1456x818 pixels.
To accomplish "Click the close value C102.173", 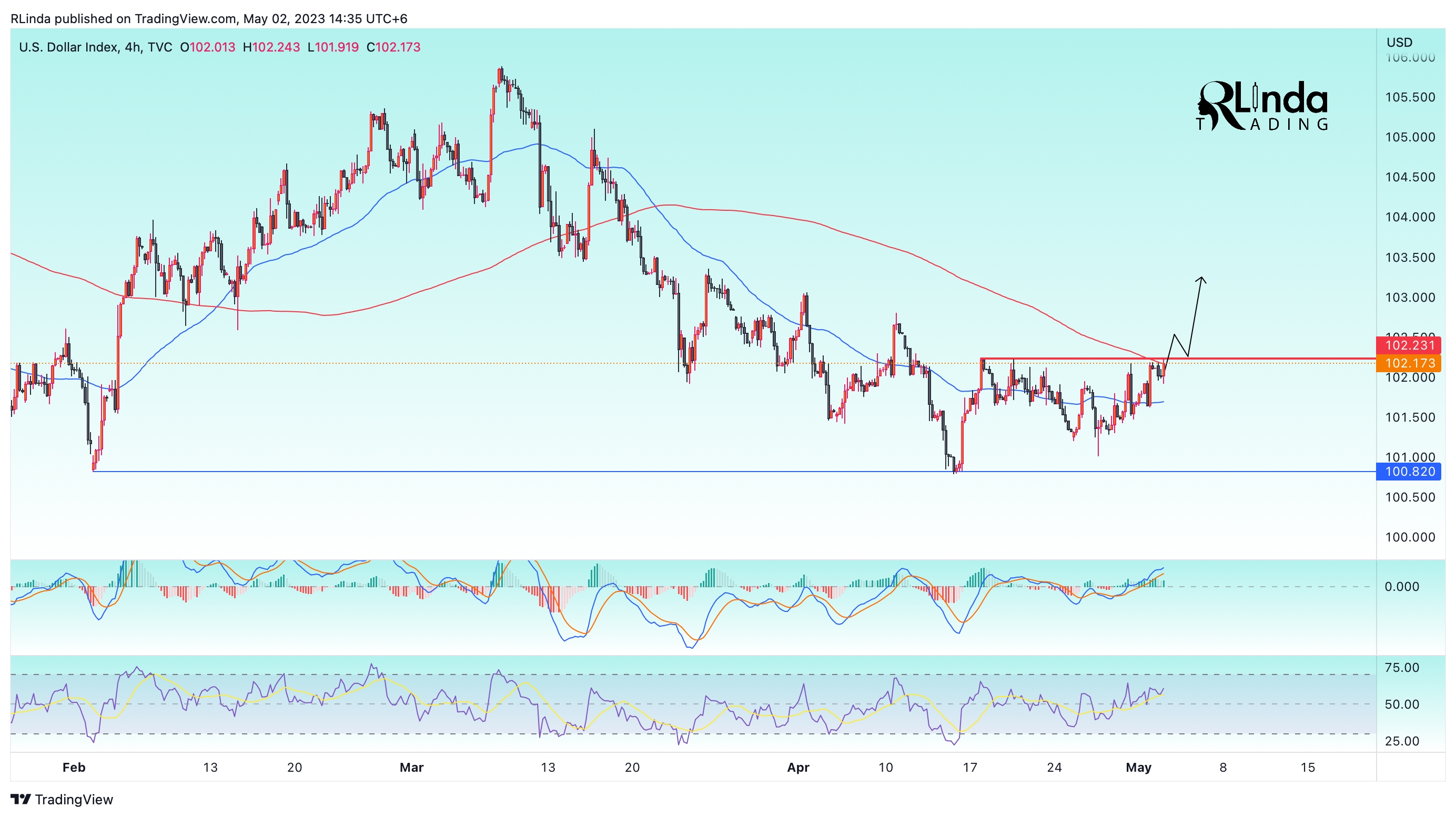I will pos(393,47).
